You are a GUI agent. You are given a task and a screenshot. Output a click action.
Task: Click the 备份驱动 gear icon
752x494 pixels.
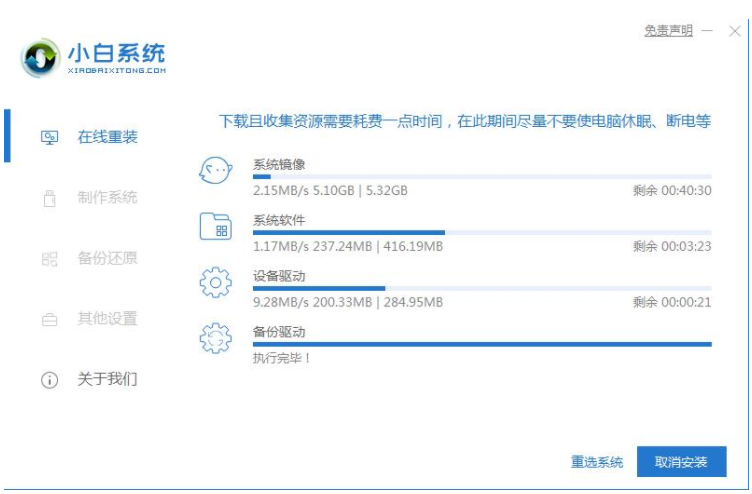point(215,339)
